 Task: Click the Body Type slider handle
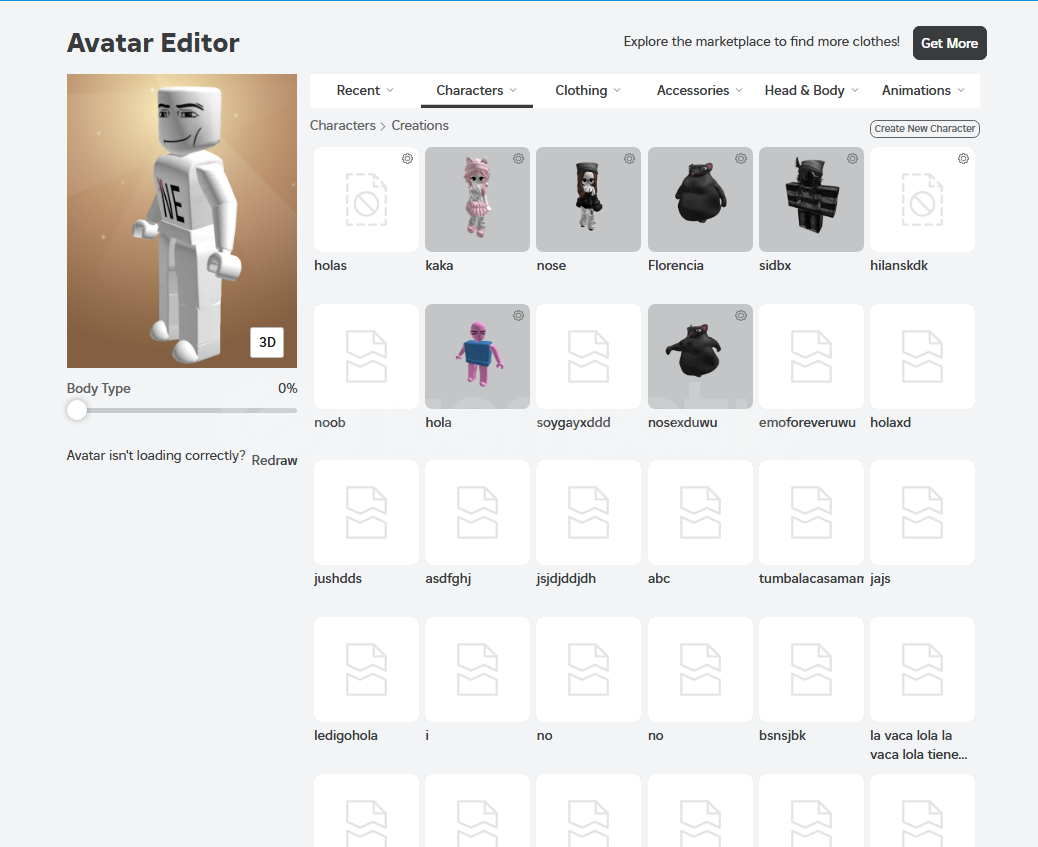[77, 410]
